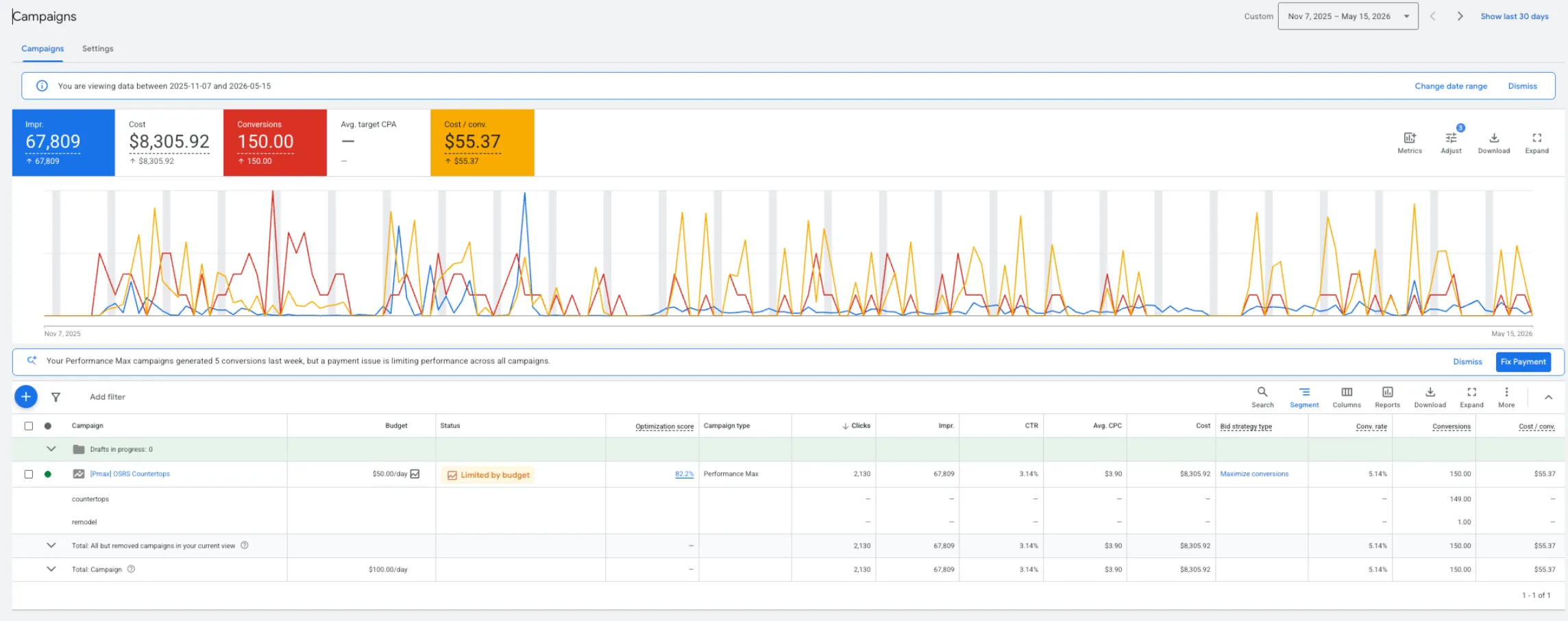The image size is (1568, 621).
Task: Click the Limited by budget status
Action: coord(488,474)
